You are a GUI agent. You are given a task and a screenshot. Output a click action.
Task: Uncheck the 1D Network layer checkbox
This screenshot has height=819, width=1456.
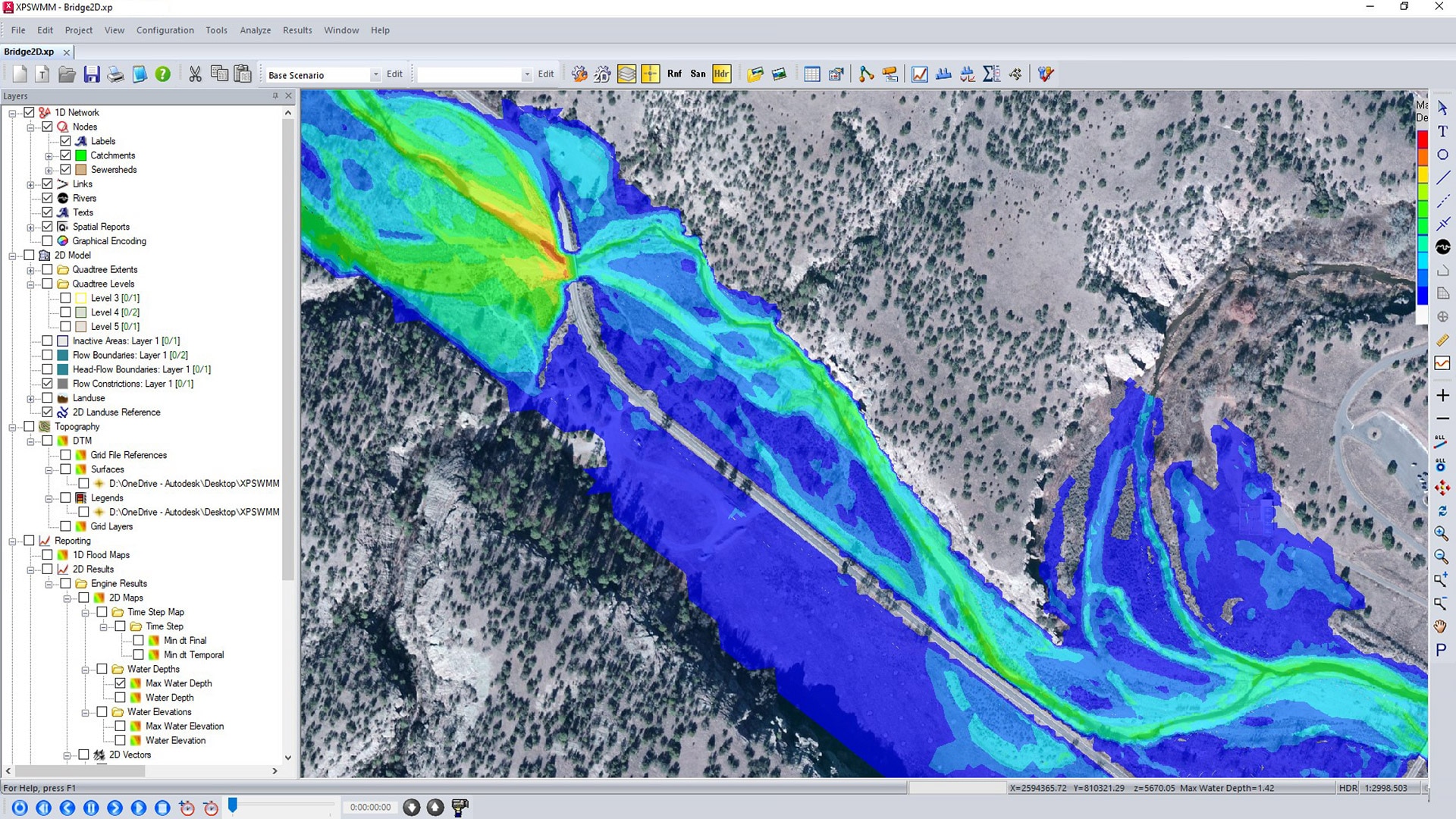click(29, 112)
